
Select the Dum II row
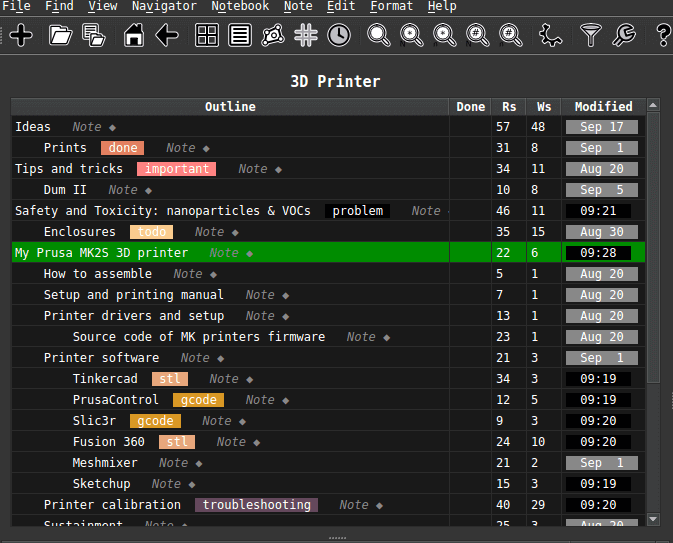[x=328, y=190]
